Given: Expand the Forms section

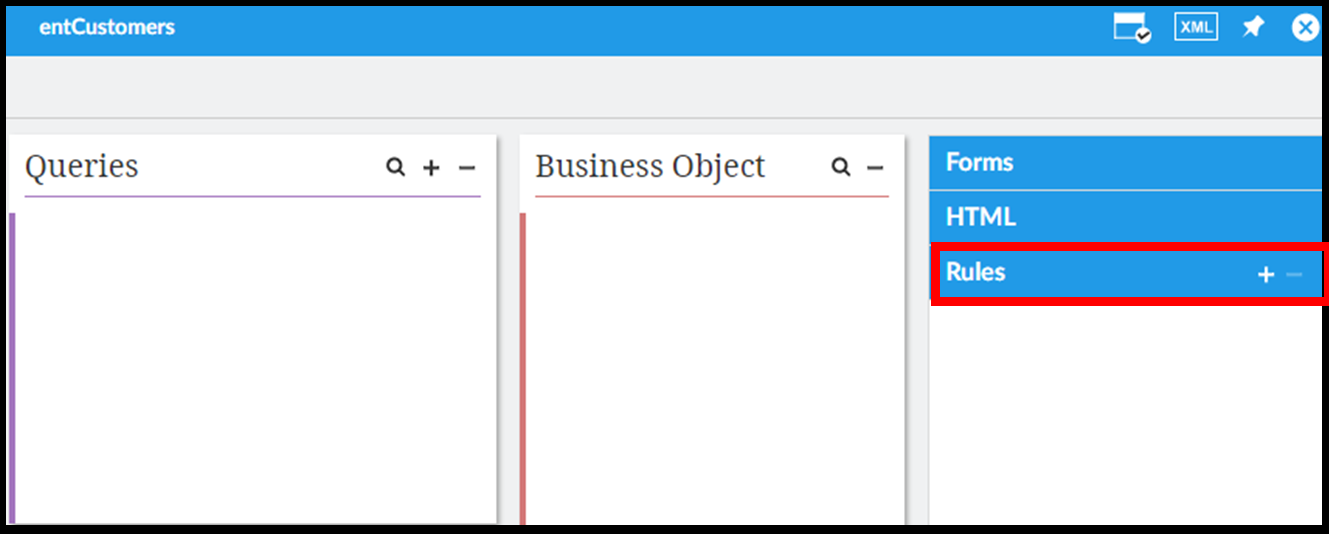Looking at the screenshot, I should tap(980, 162).
